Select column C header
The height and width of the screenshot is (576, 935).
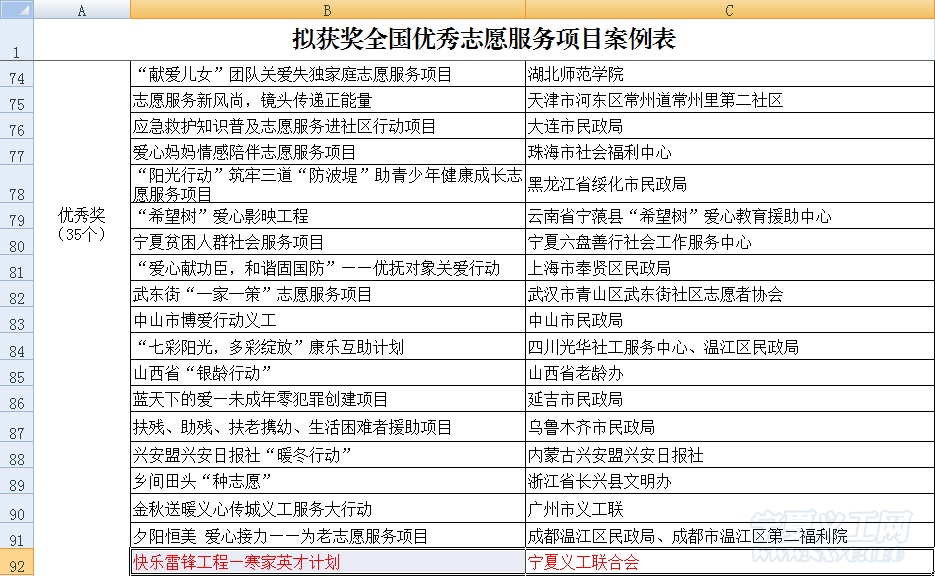coord(730,9)
